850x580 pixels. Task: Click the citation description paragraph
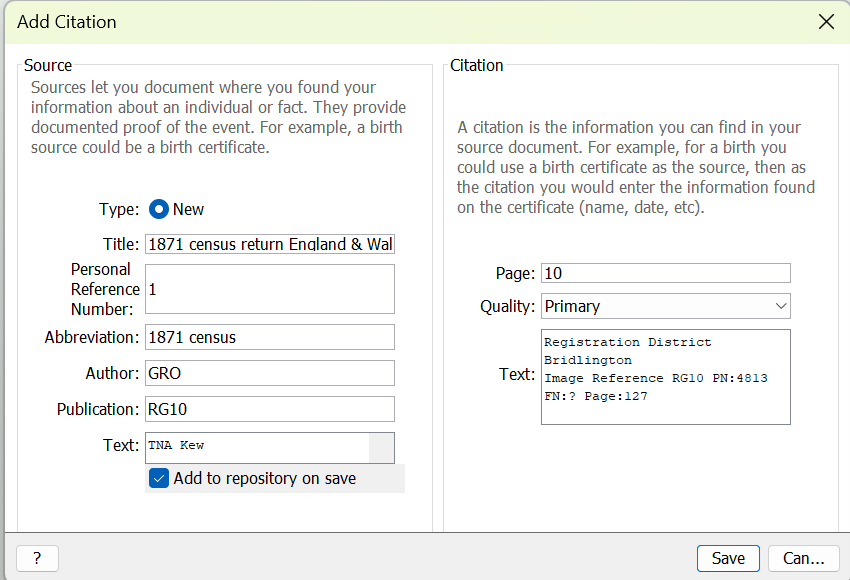636,168
